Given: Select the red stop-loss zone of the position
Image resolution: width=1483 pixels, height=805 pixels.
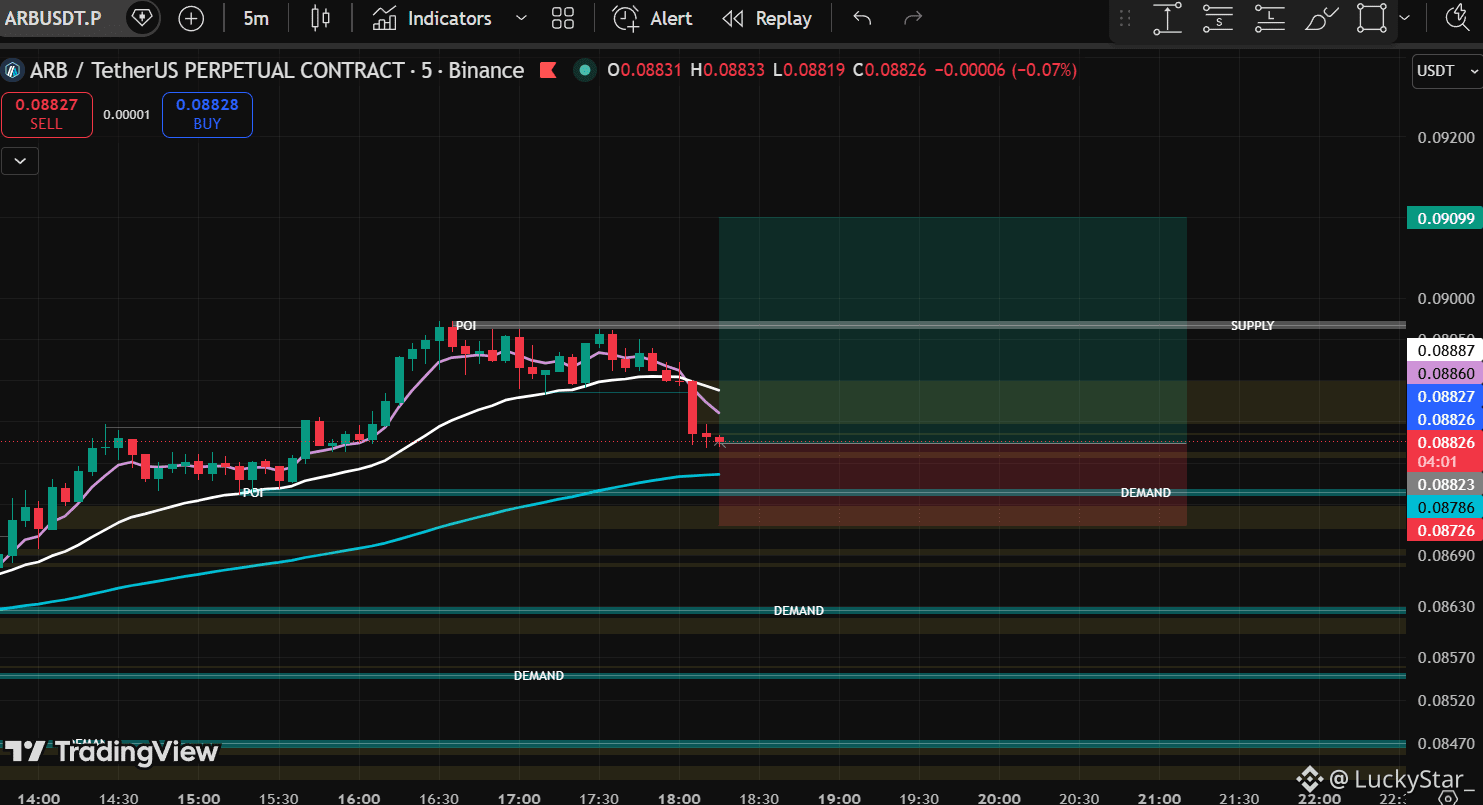Looking at the screenshot, I should click(953, 485).
